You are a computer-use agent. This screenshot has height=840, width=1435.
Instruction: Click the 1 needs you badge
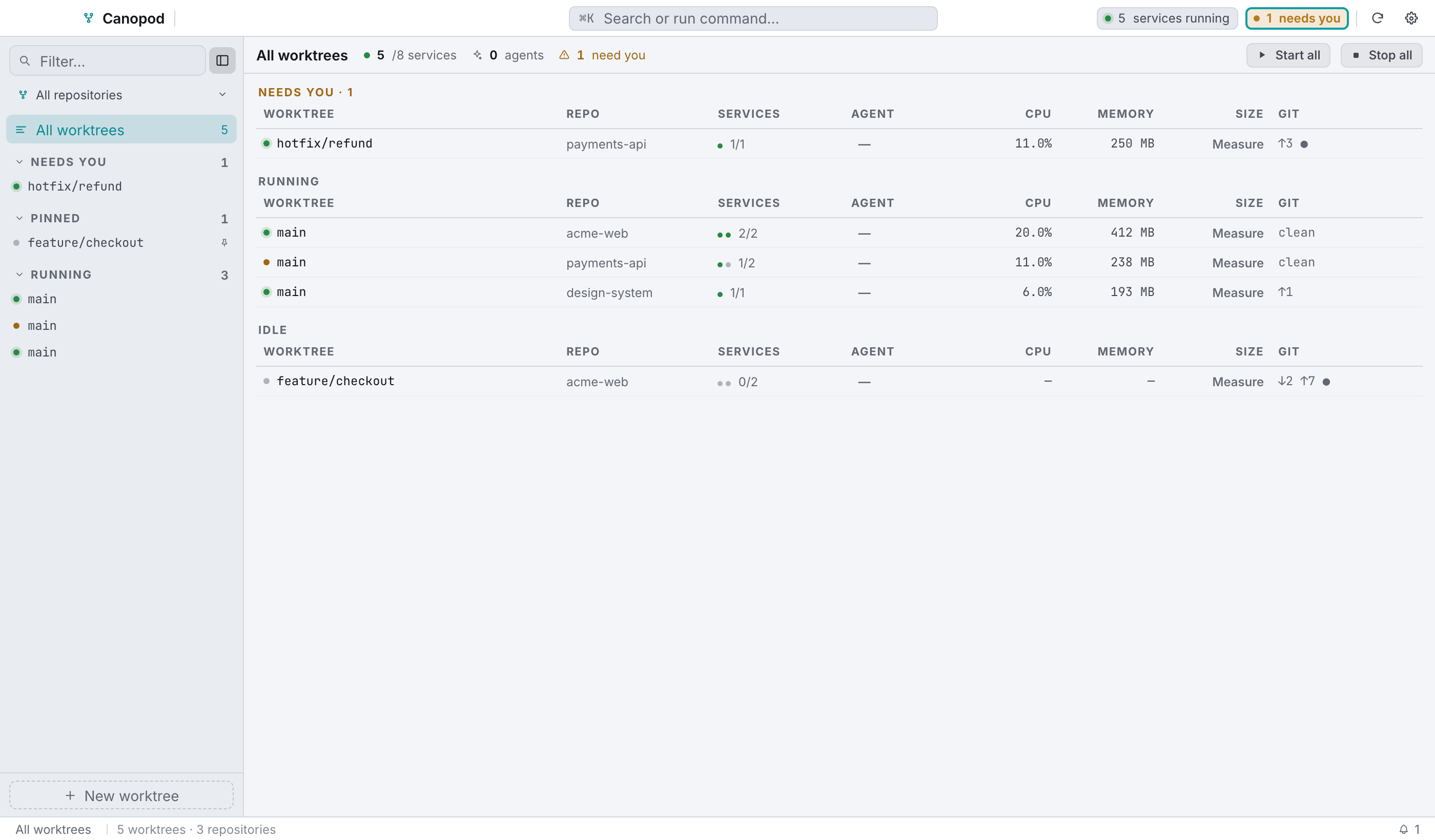click(1297, 18)
